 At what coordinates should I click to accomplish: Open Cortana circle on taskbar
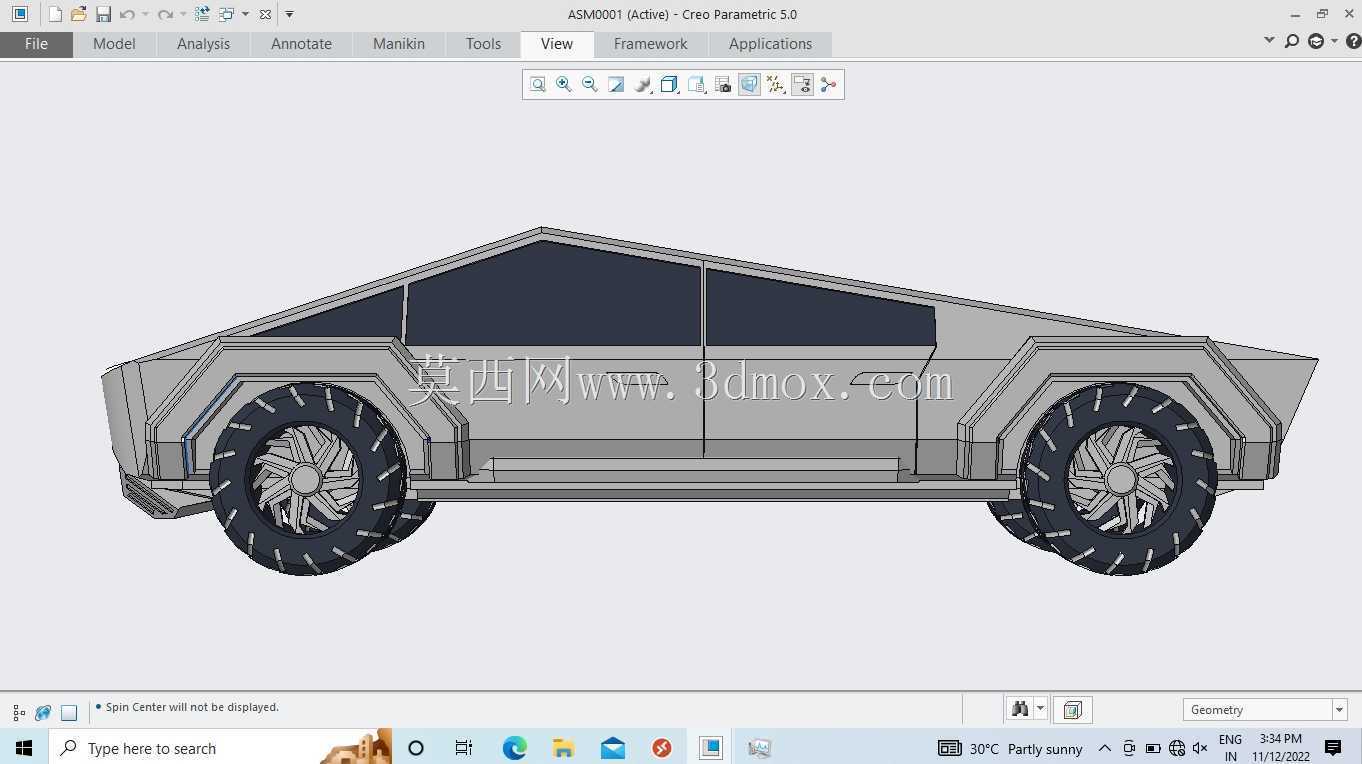[416, 748]
